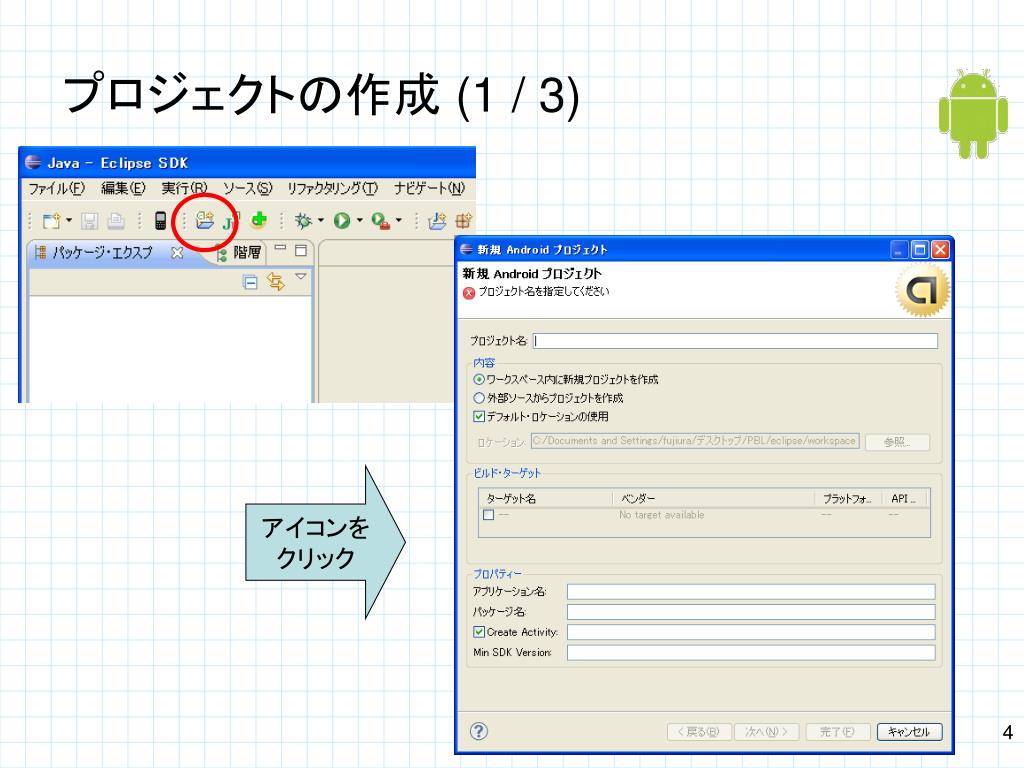This screenshot has height=768, width=1024.
Task: Click the floppy-disk Save icon in Eclipse toolbar
Action: point(89,221)
